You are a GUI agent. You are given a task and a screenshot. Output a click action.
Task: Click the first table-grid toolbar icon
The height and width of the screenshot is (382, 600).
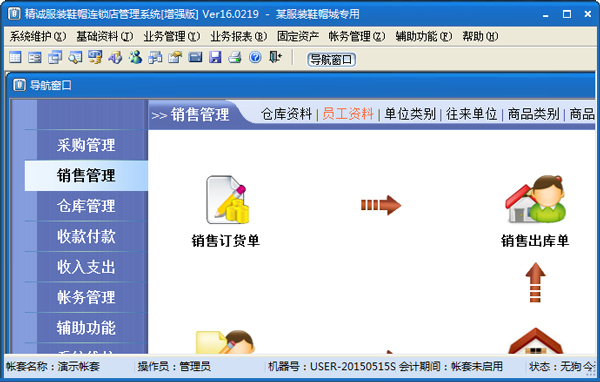coord(15,58)
